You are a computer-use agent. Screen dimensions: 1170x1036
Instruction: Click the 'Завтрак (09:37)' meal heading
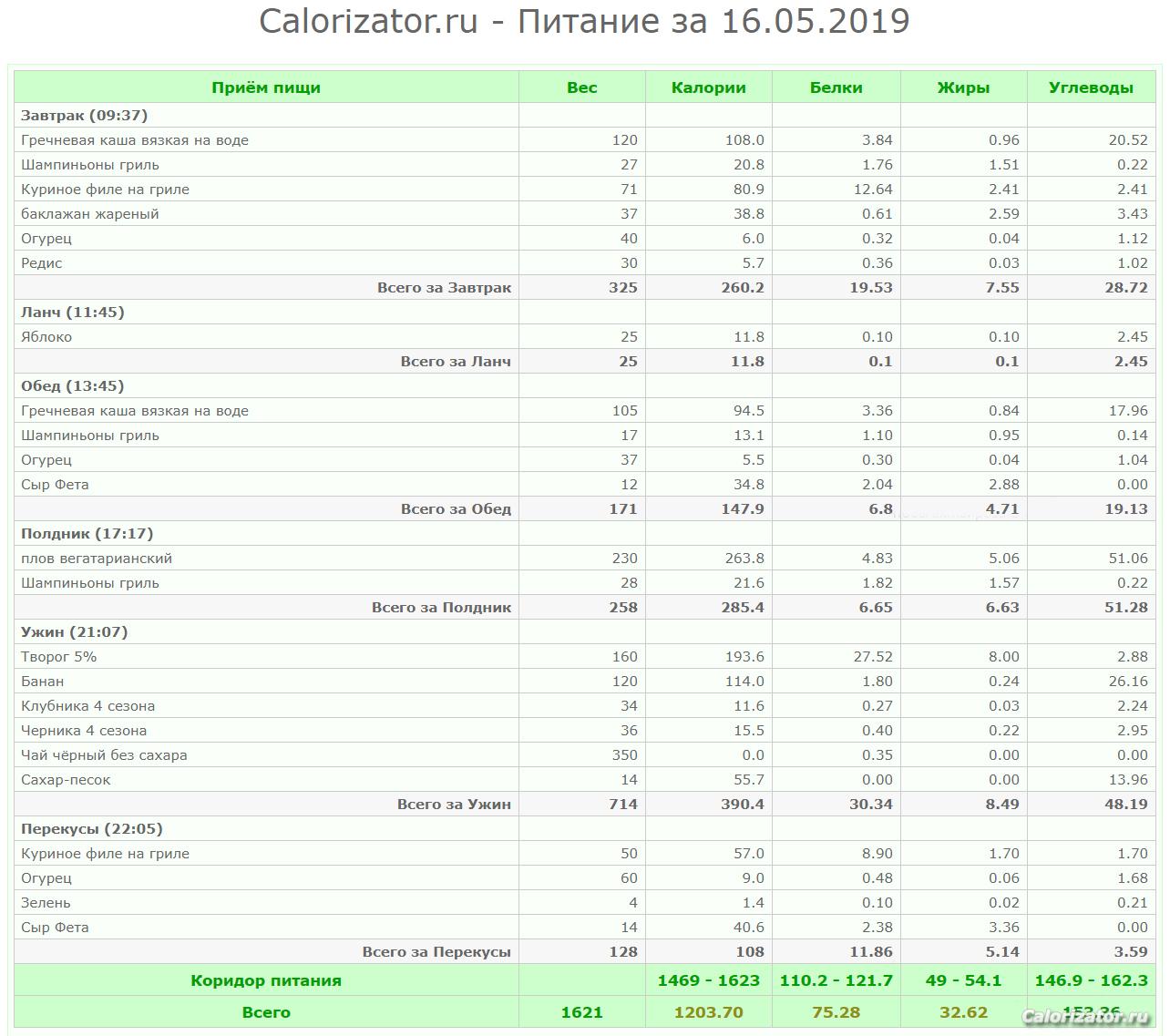coord(84,116)
